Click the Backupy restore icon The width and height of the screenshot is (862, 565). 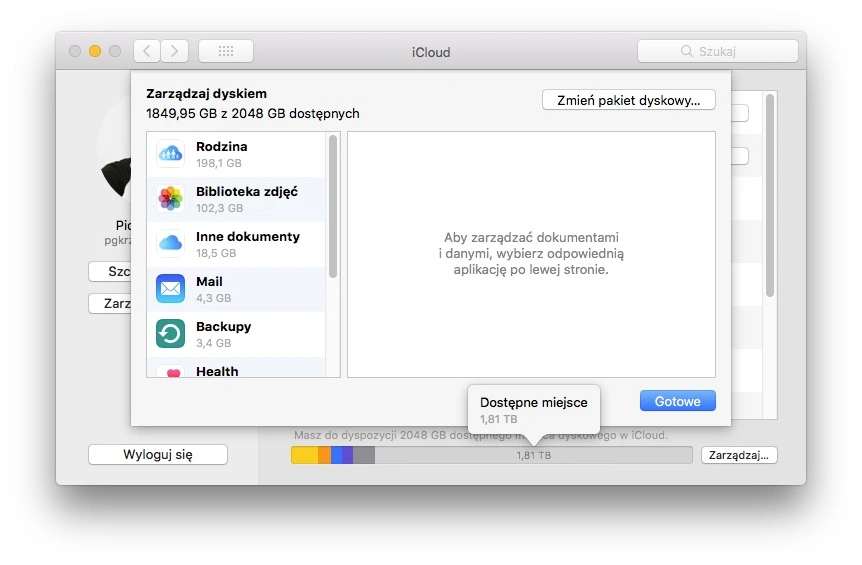click(x=170, y=334)
